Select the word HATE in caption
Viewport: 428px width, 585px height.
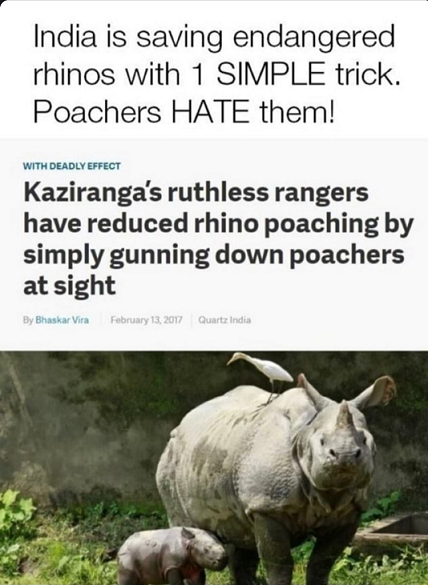210,112
